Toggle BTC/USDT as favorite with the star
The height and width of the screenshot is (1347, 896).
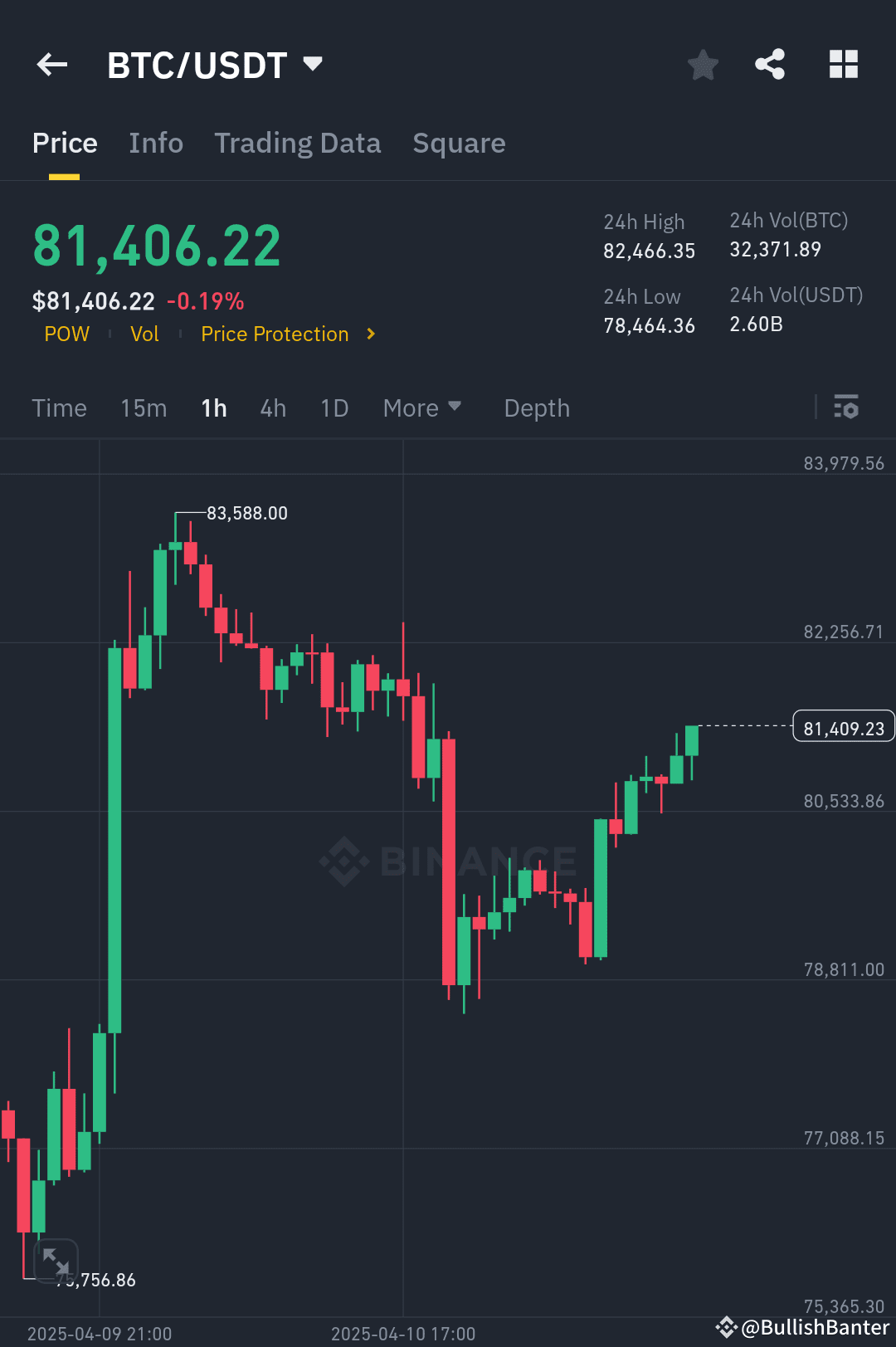click(x=703, y=64)
